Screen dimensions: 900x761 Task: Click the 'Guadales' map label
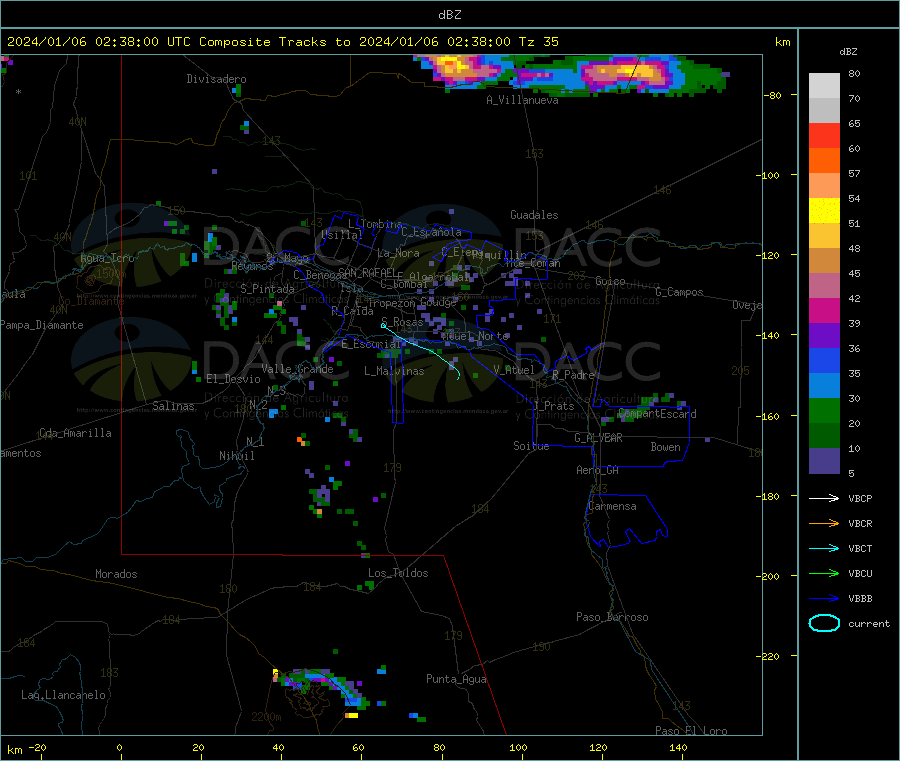coord(534,215)
